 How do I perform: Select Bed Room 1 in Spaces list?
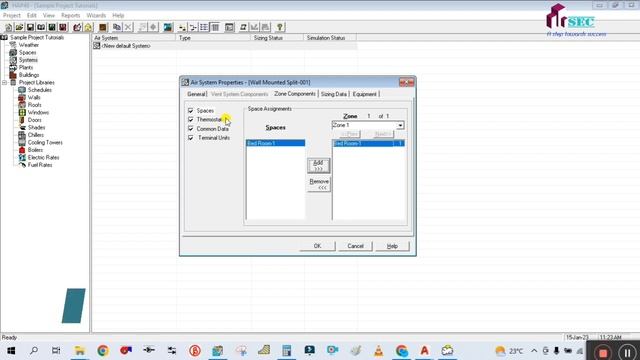(276, 143)
